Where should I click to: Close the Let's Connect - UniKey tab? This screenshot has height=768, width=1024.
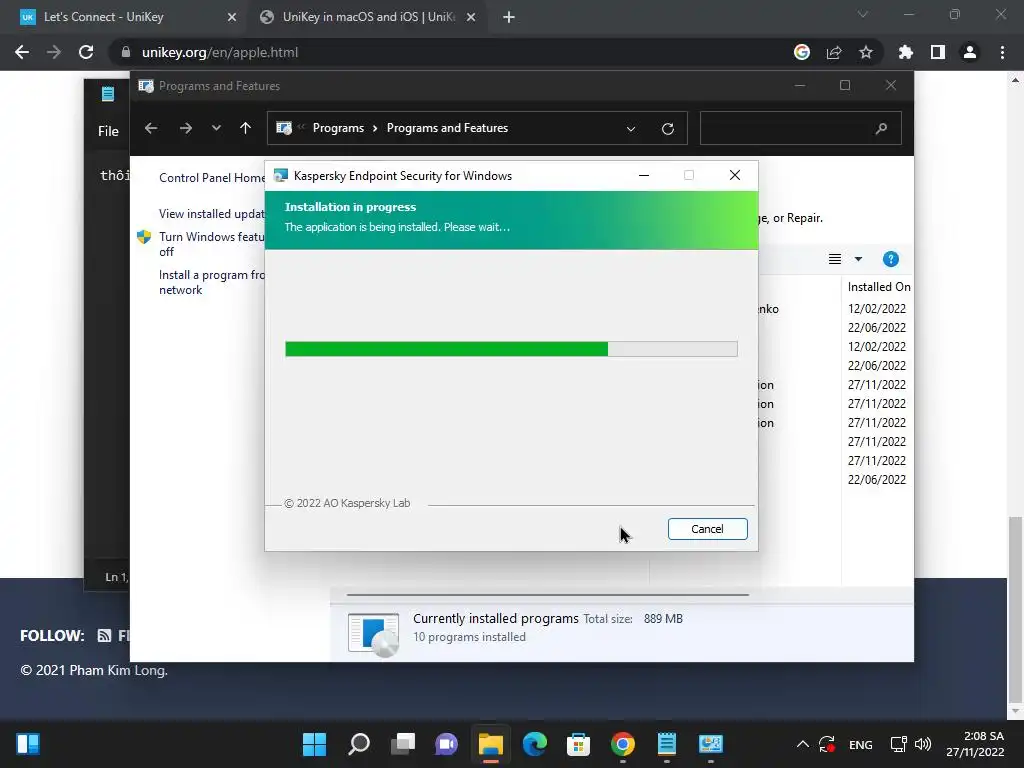click(231, 18)
